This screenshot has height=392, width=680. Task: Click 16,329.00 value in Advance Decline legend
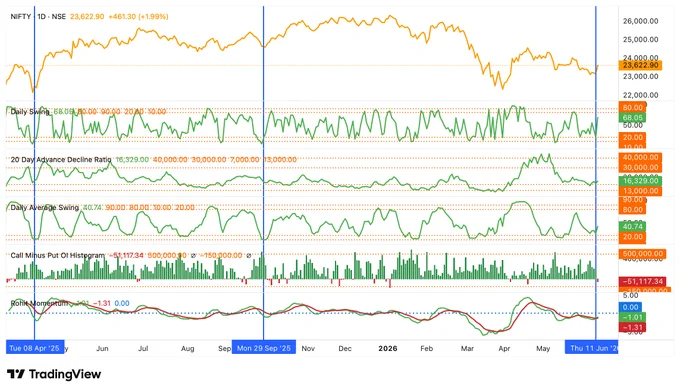tap(131, 160)
